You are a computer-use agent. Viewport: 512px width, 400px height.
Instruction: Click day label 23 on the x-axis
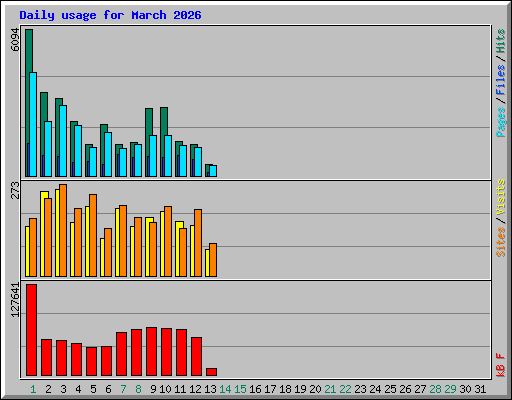click(x=360, y=389)
